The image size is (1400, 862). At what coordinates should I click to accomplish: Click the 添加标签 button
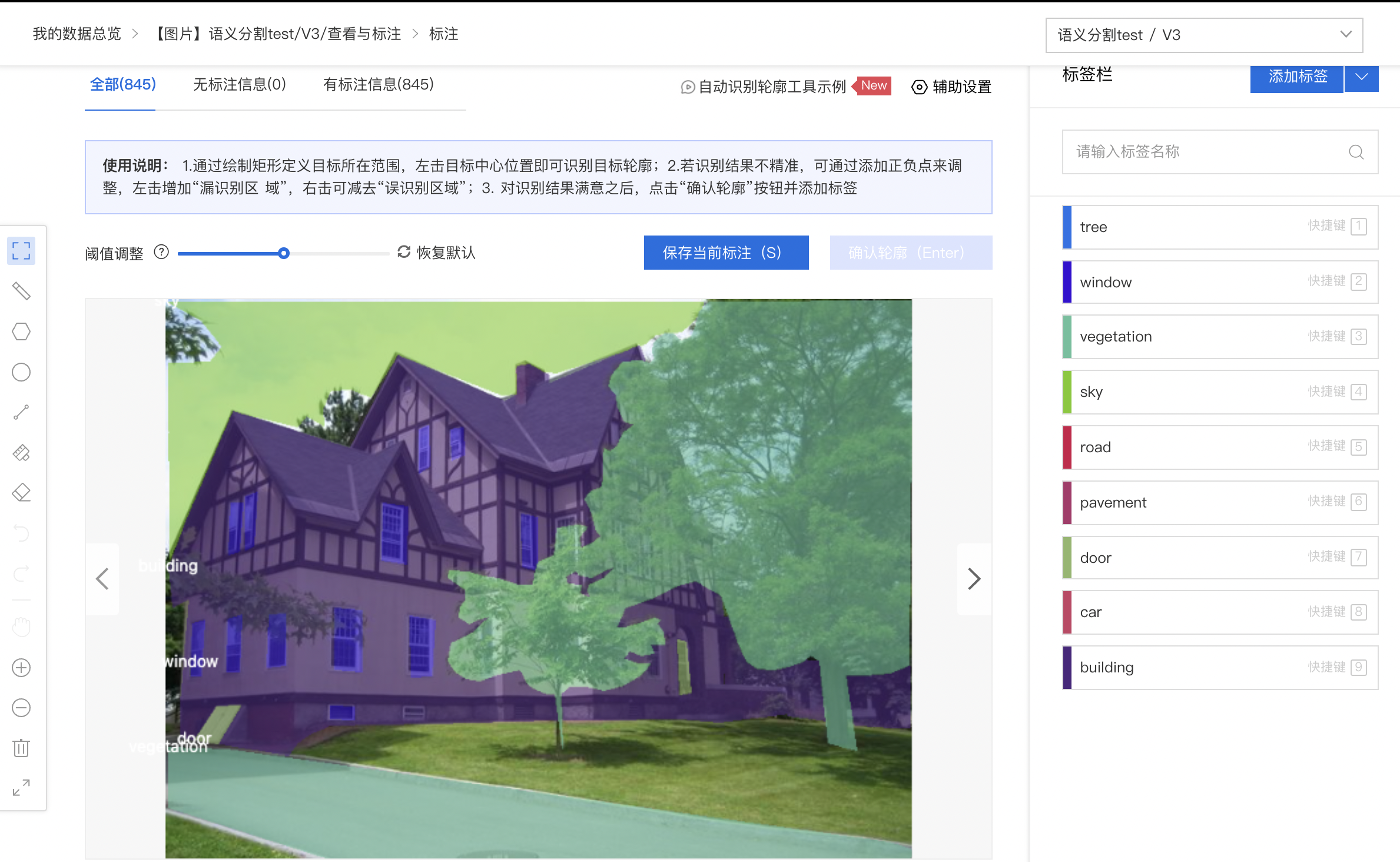click(1297, 77)
